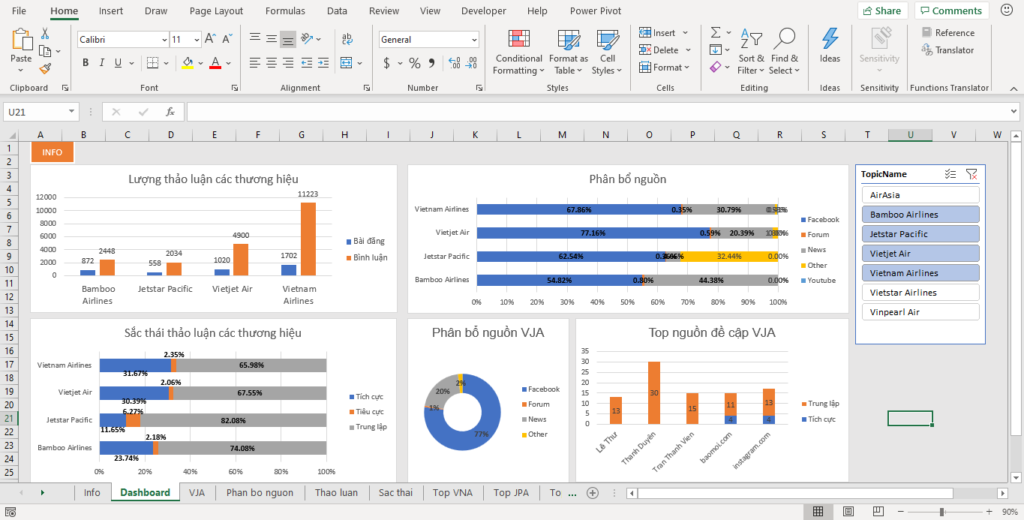Image resolution: width=1024 pixels, height=520 pixels.
Task: Select Vietstar Airlines in the slicer
Action: [920, 293]
